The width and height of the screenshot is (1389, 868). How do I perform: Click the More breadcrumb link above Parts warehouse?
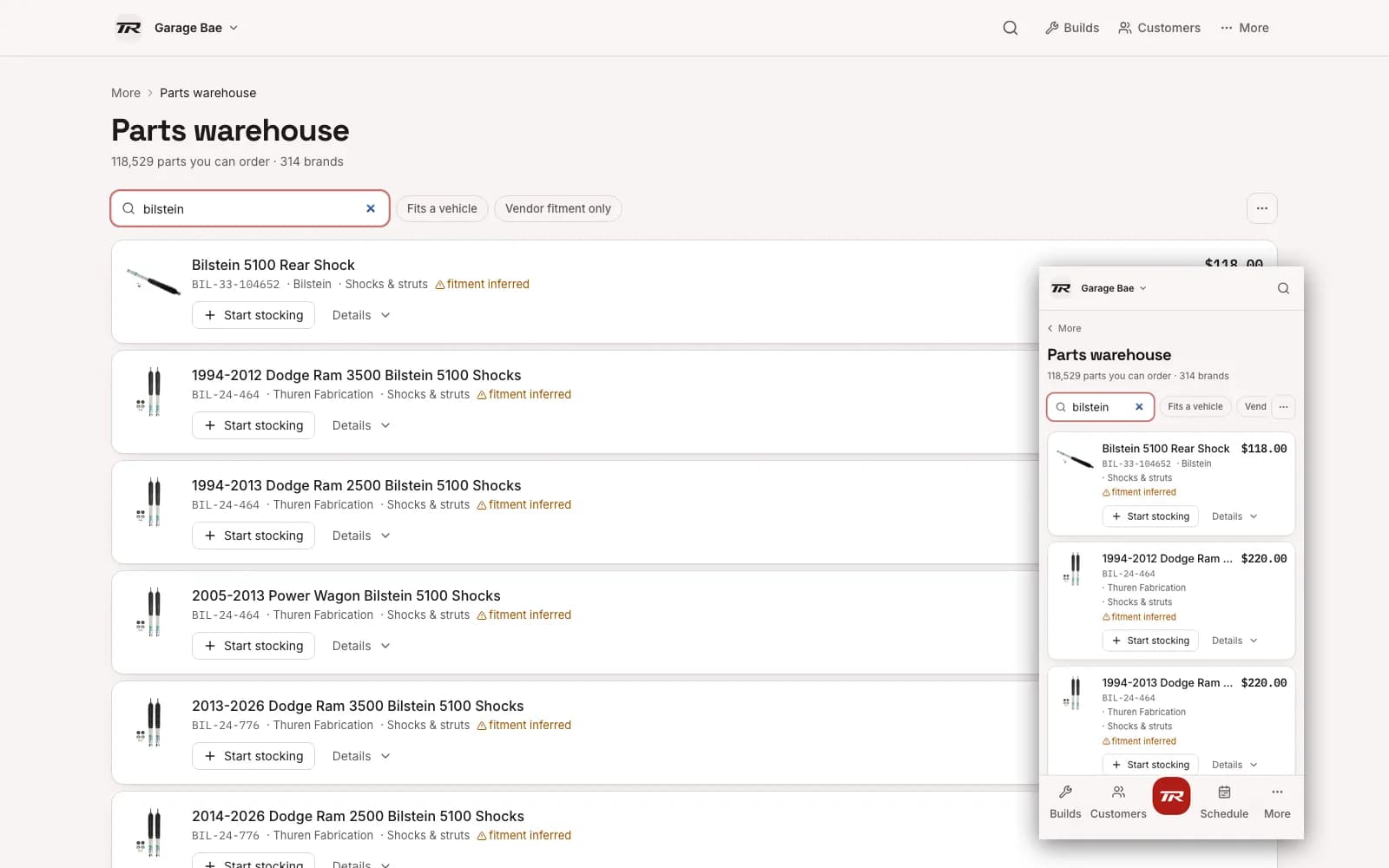[126, 93]
